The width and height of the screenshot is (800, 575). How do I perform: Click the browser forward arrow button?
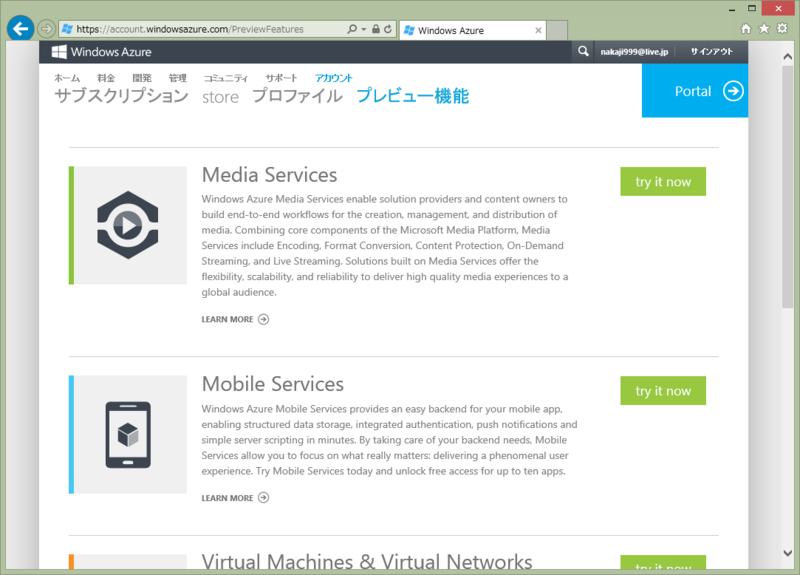[46, 29]
